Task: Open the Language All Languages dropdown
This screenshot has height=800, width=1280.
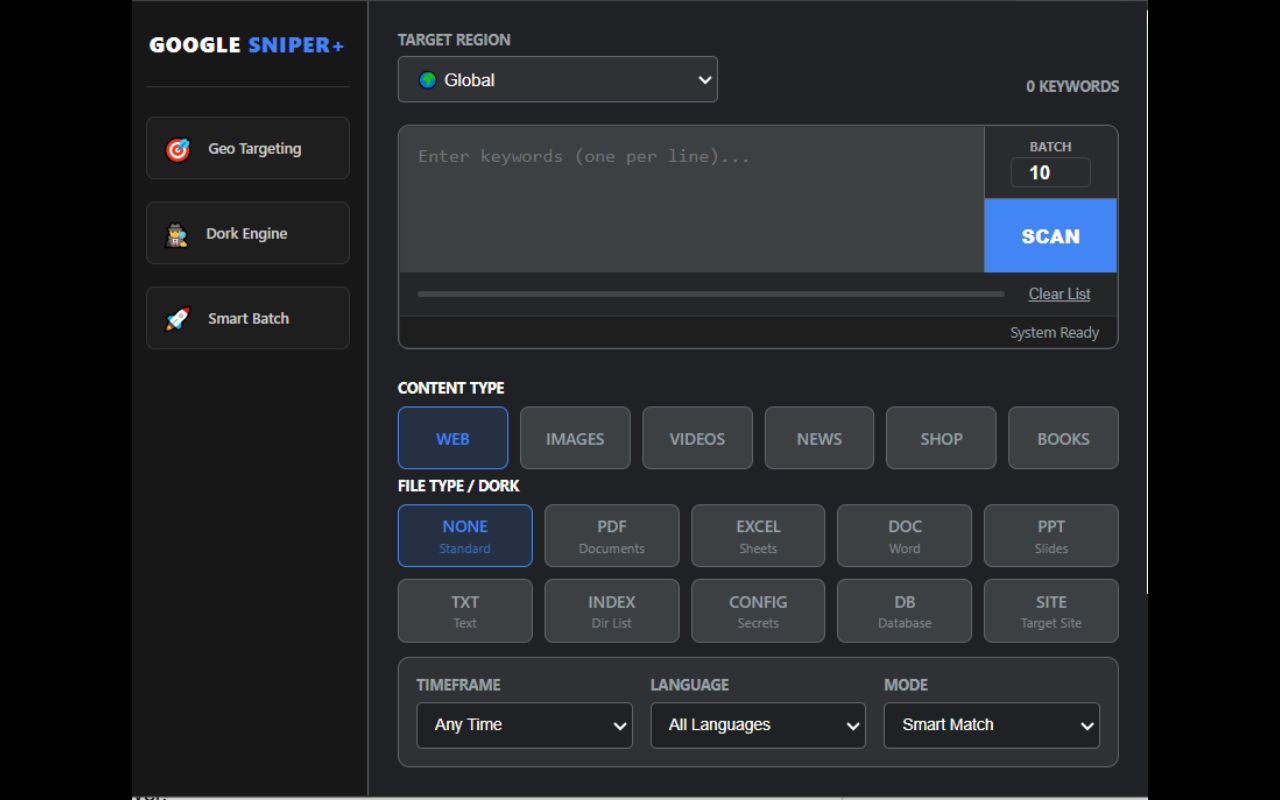Action: [758, 725]
